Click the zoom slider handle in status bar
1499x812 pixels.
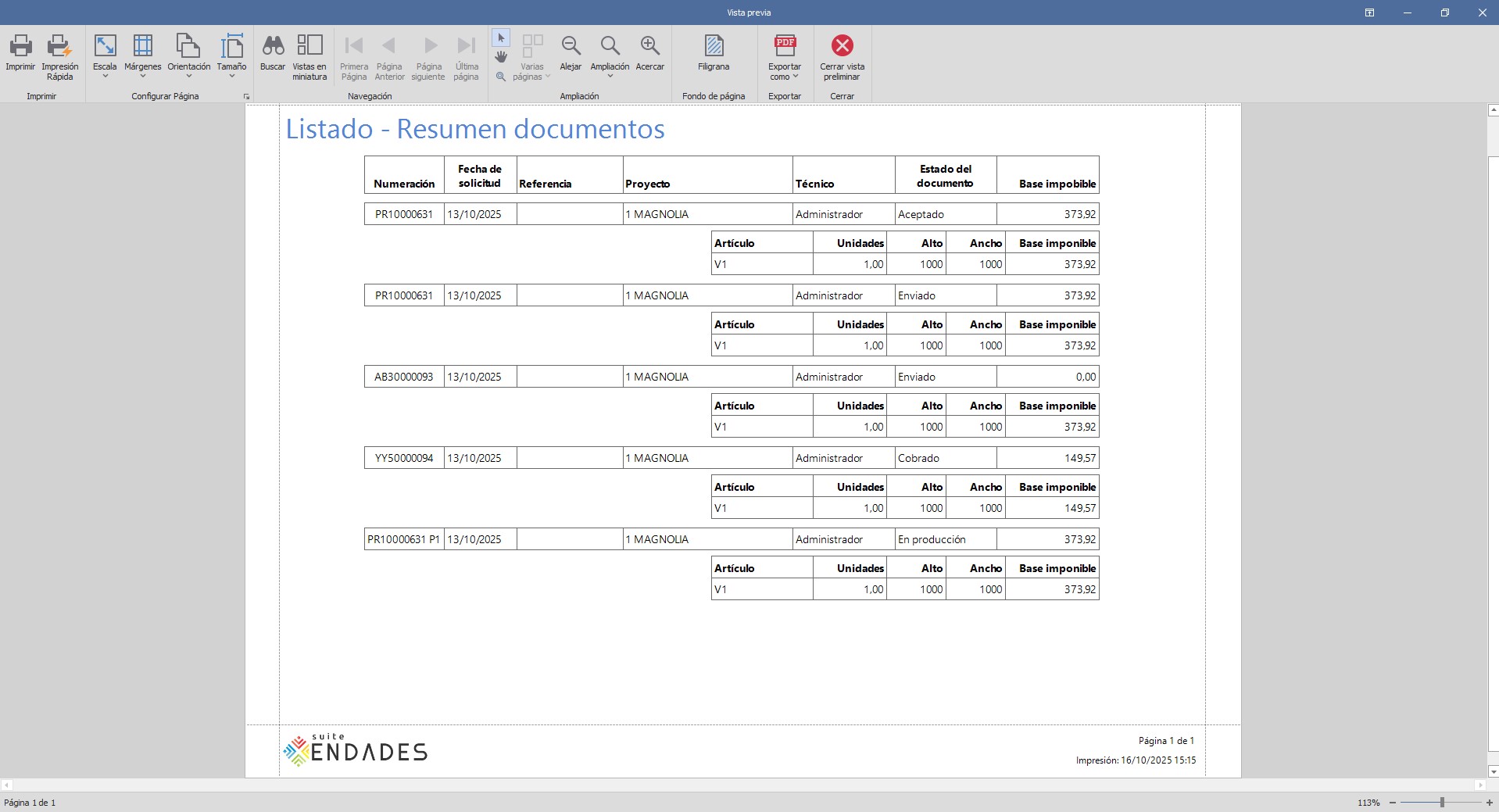pyautogui.click(x=1442, y=803)
